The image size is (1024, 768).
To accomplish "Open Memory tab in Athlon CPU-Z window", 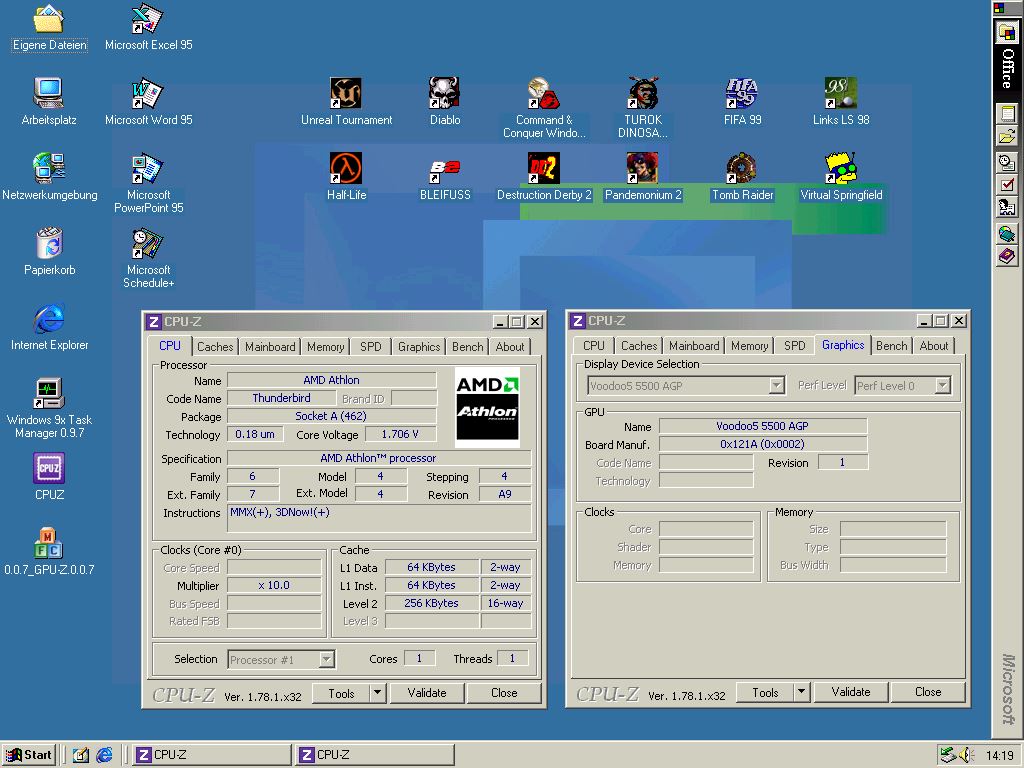I will pos(325,347).
